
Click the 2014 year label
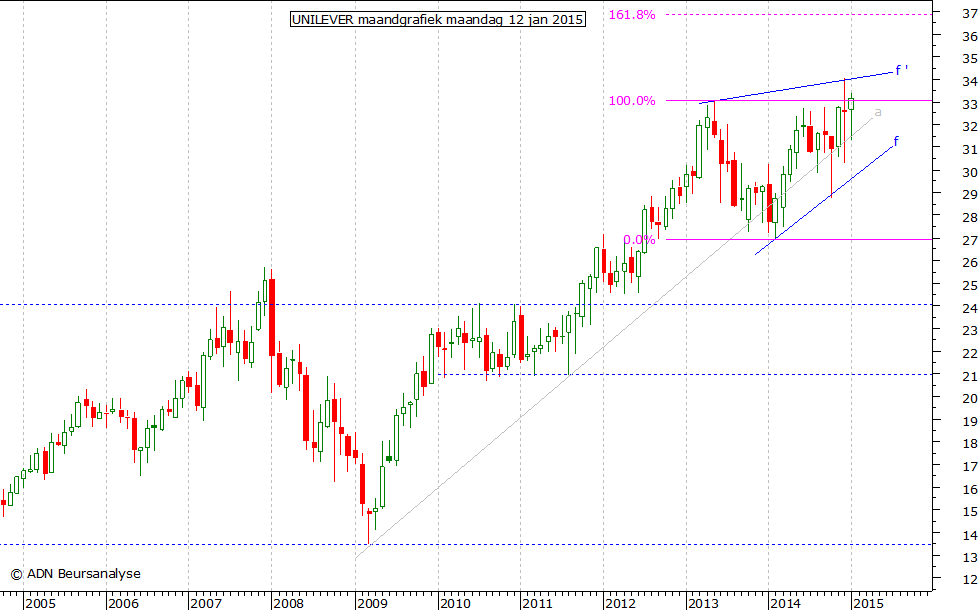point(786,603)
